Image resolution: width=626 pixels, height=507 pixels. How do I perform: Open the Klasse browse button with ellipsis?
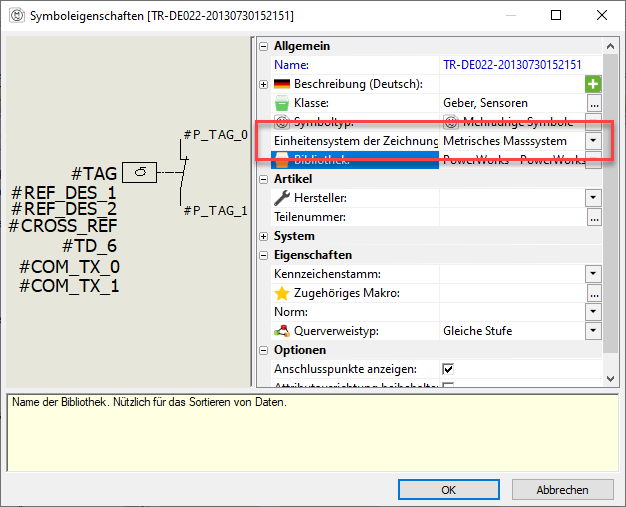pyautogui.click(x=593, y=103)
